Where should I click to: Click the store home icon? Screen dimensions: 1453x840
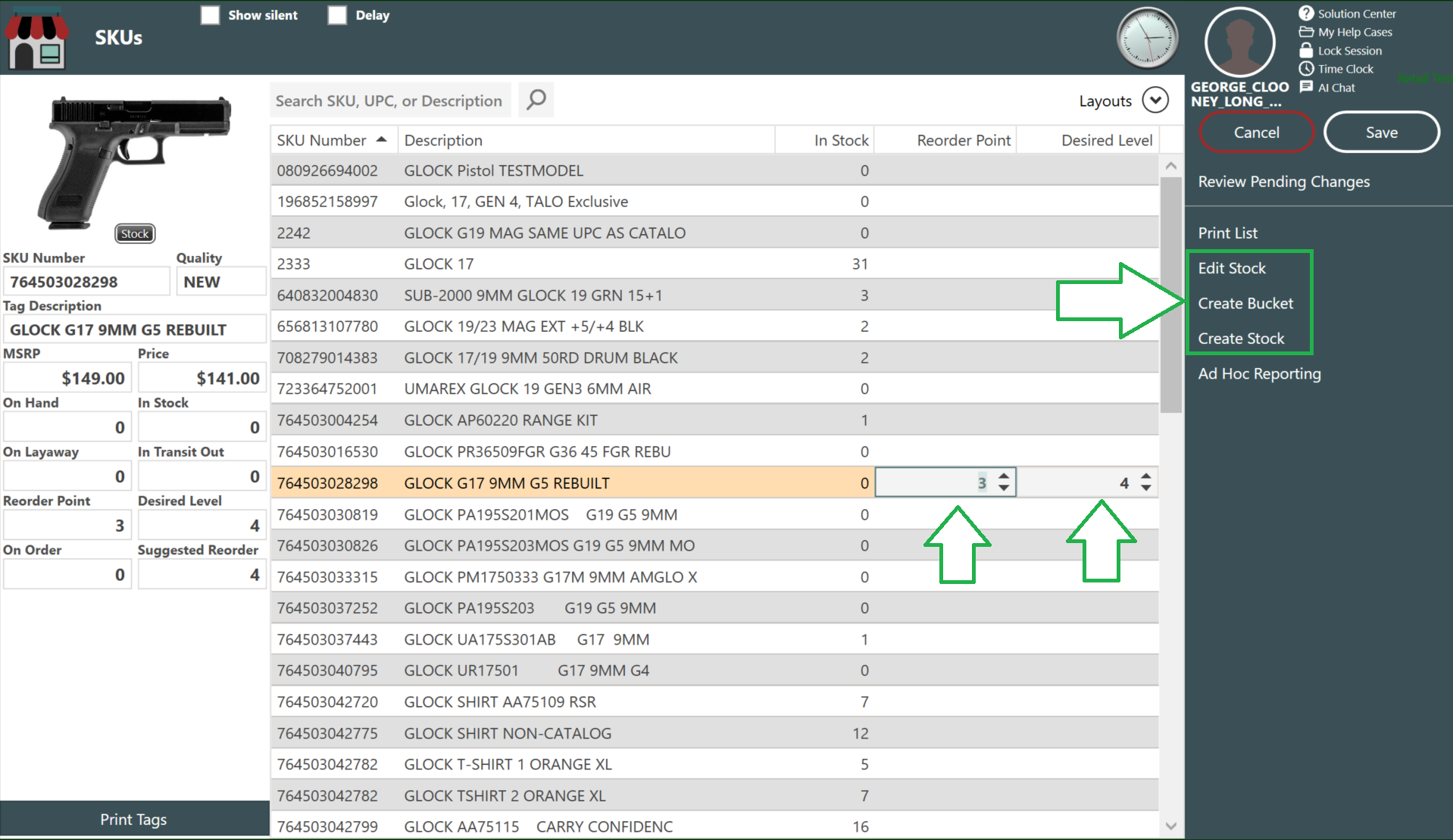(x=36, y=39)
